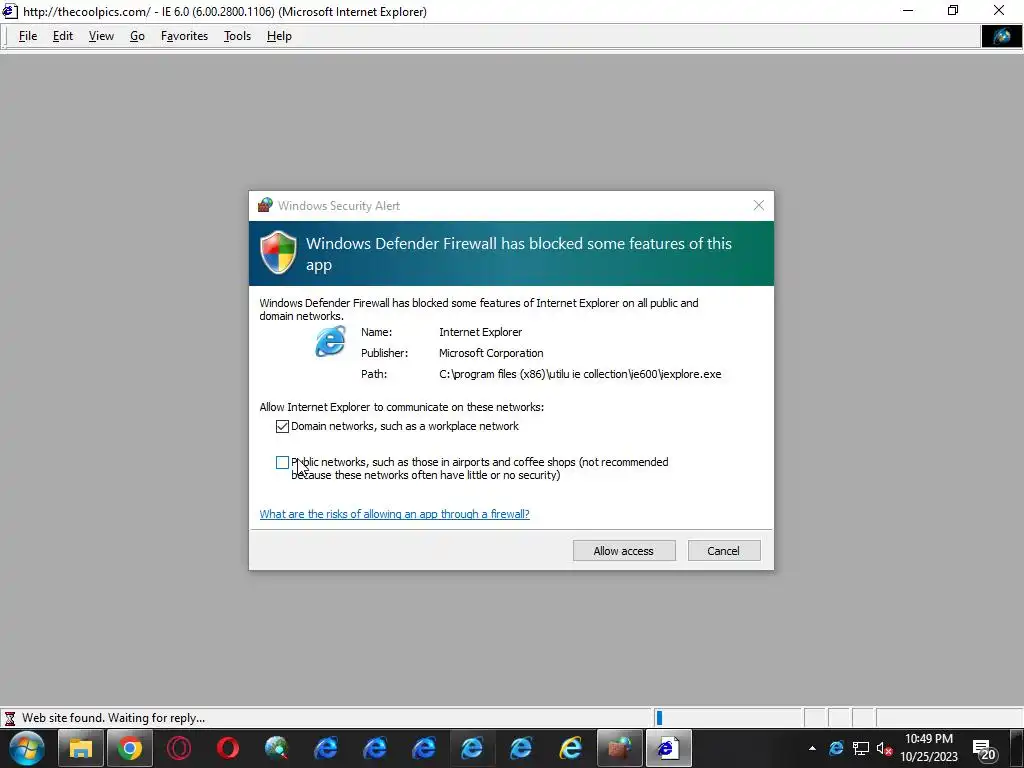Click the active IE 6 document taskbar icon

(x=668, y=748)
